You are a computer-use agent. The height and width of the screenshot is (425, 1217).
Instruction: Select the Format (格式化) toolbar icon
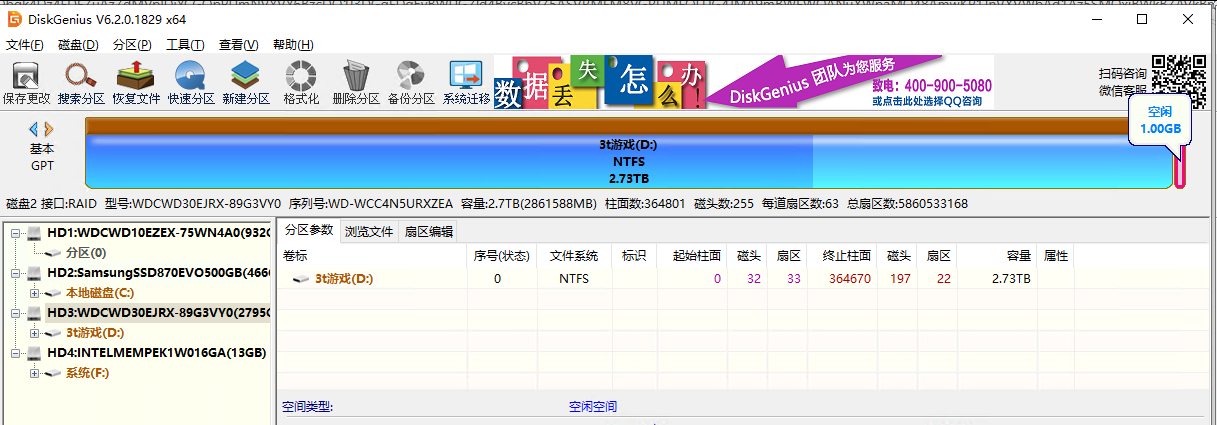click(301, 75)
